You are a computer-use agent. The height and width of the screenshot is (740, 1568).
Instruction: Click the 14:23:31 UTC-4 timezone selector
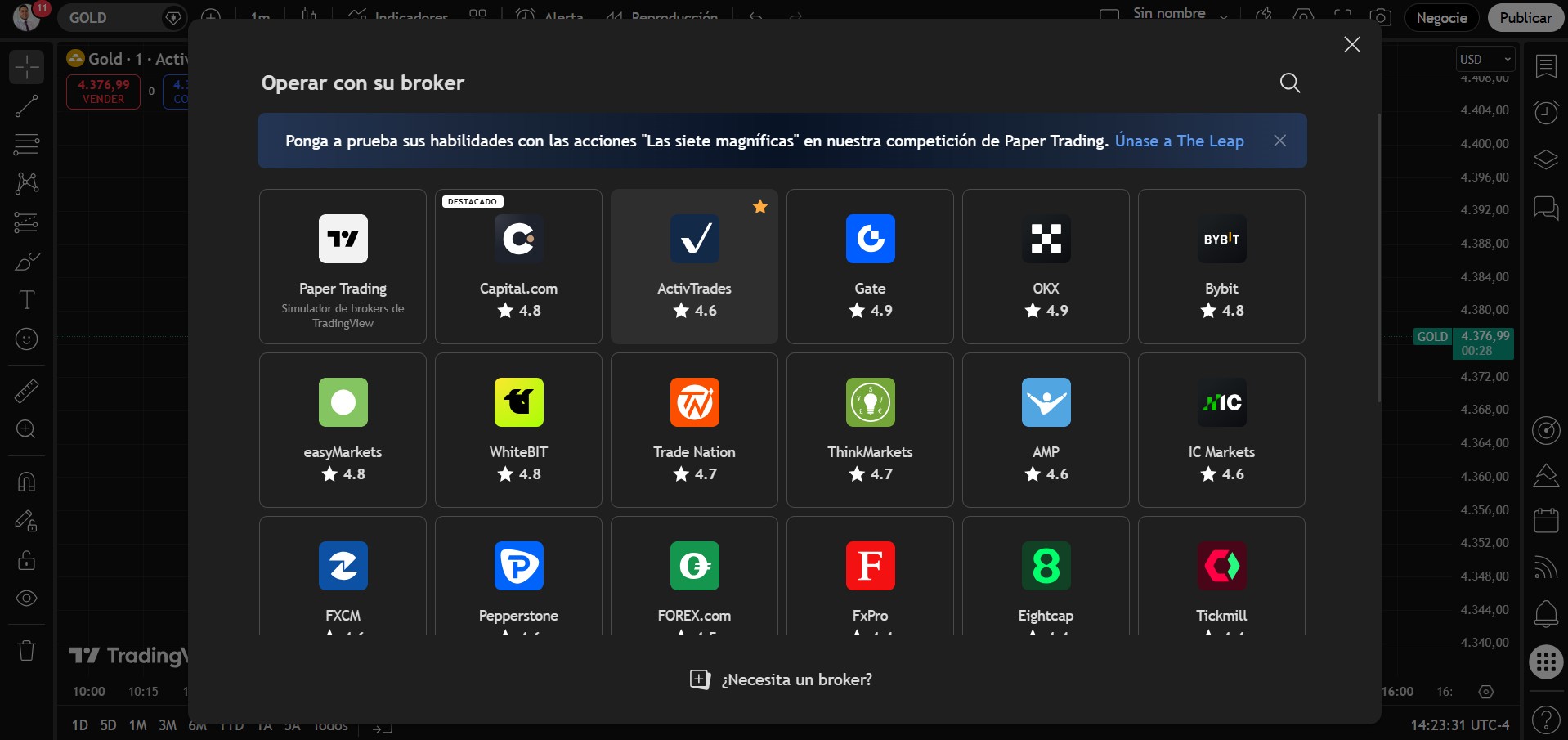(x=1460, y=725)
